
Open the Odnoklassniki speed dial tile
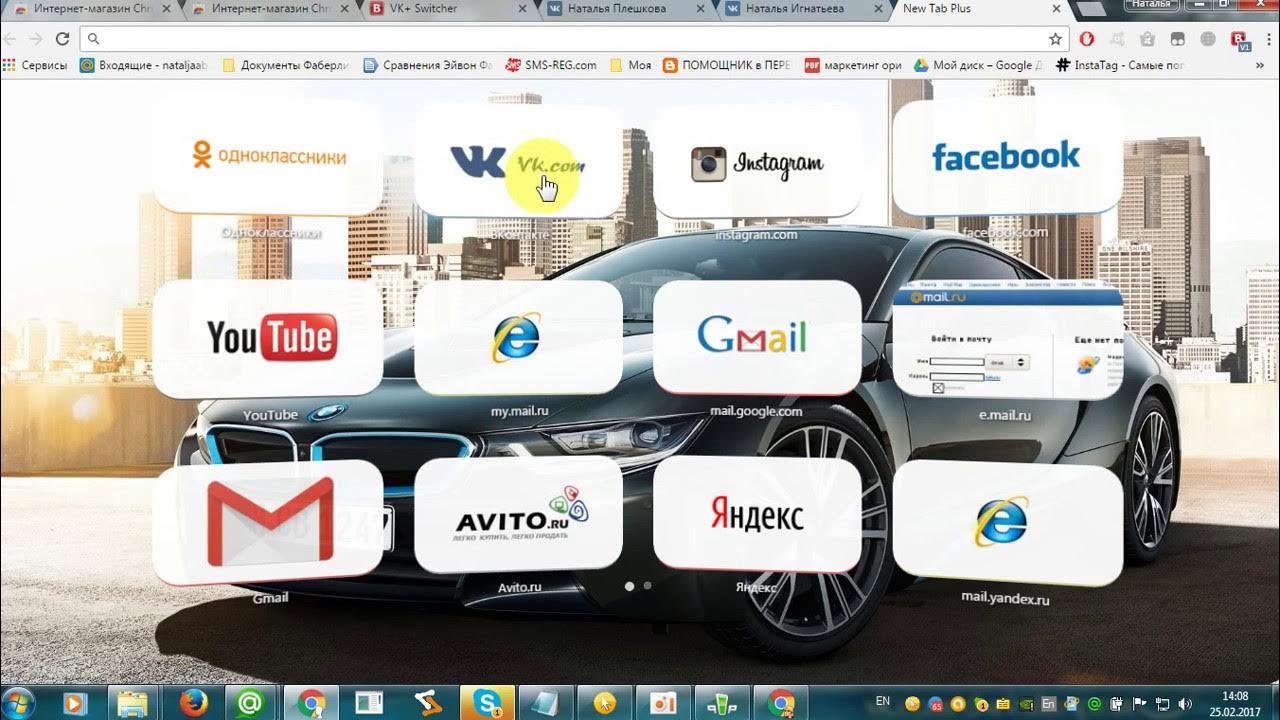pyautogui.click(x=268, y=157)
